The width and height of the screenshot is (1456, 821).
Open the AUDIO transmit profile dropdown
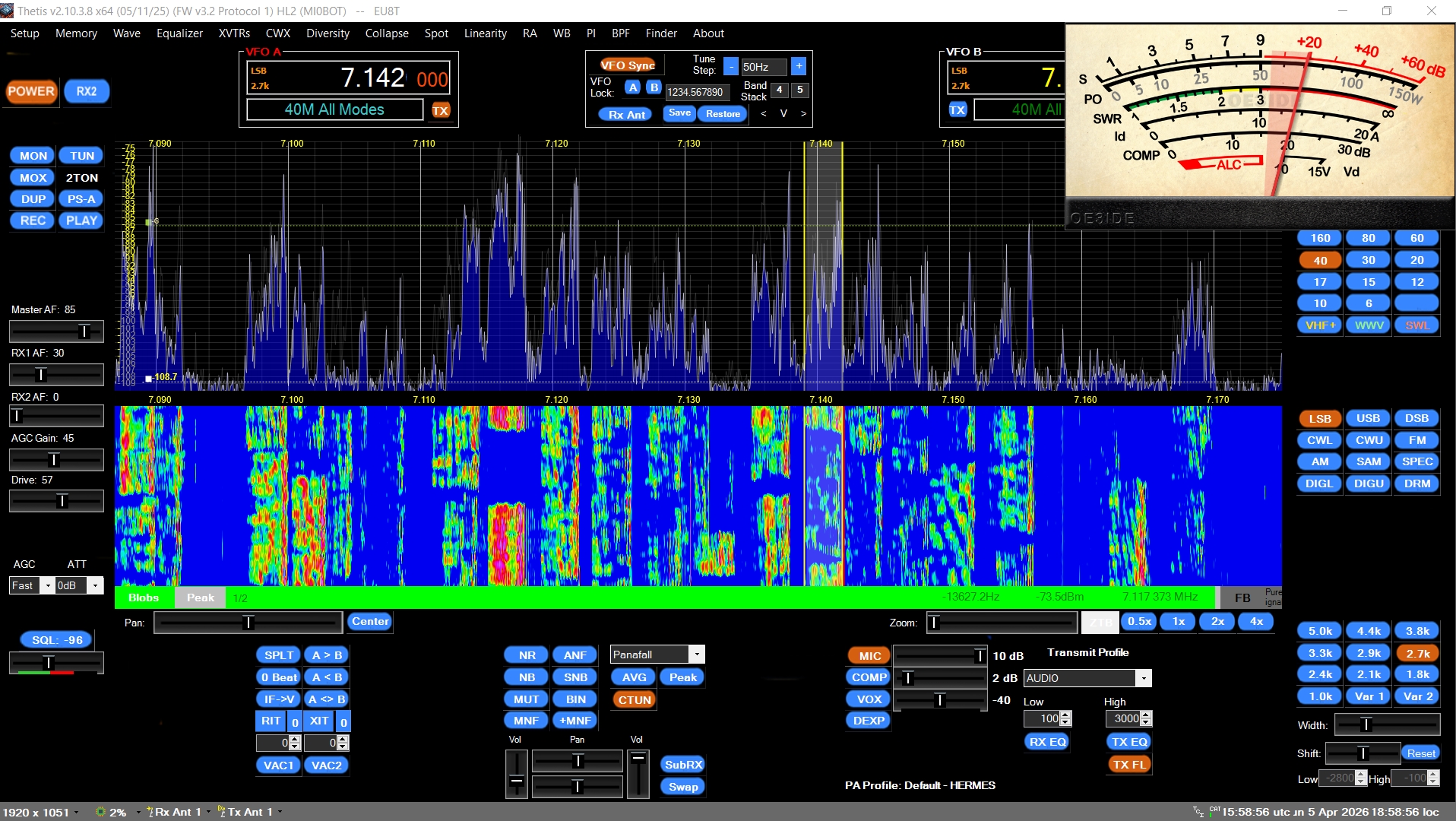point(1143,678)
